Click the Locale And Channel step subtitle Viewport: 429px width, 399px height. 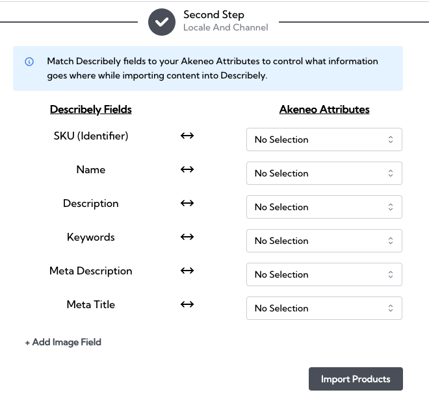(x=226, y=27)
